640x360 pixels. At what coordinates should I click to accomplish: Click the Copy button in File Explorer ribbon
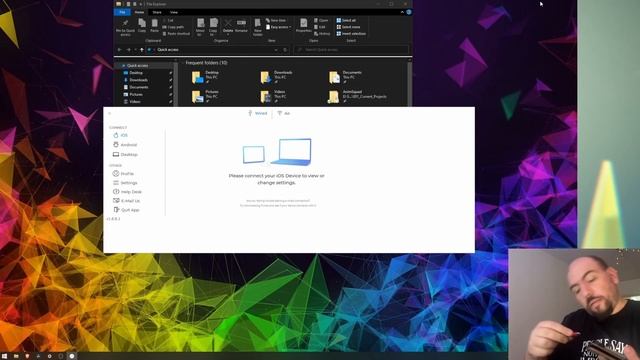[x=142, y=25]
